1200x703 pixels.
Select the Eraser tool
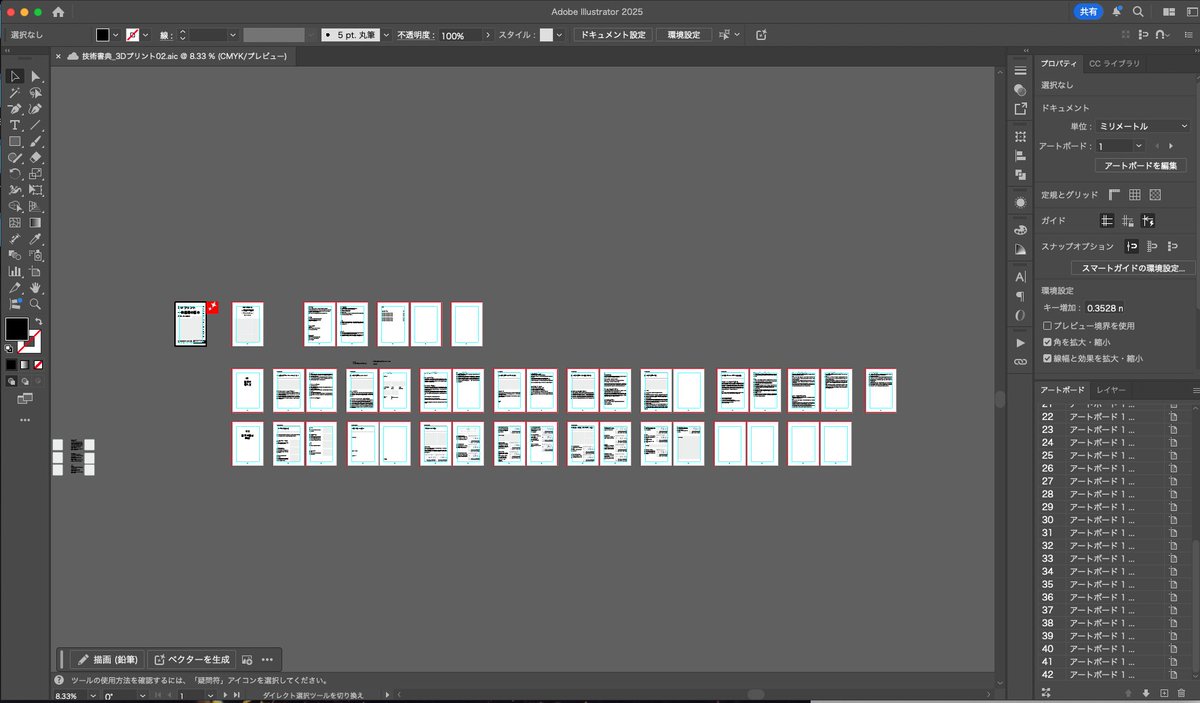click(x=36, y=157)
